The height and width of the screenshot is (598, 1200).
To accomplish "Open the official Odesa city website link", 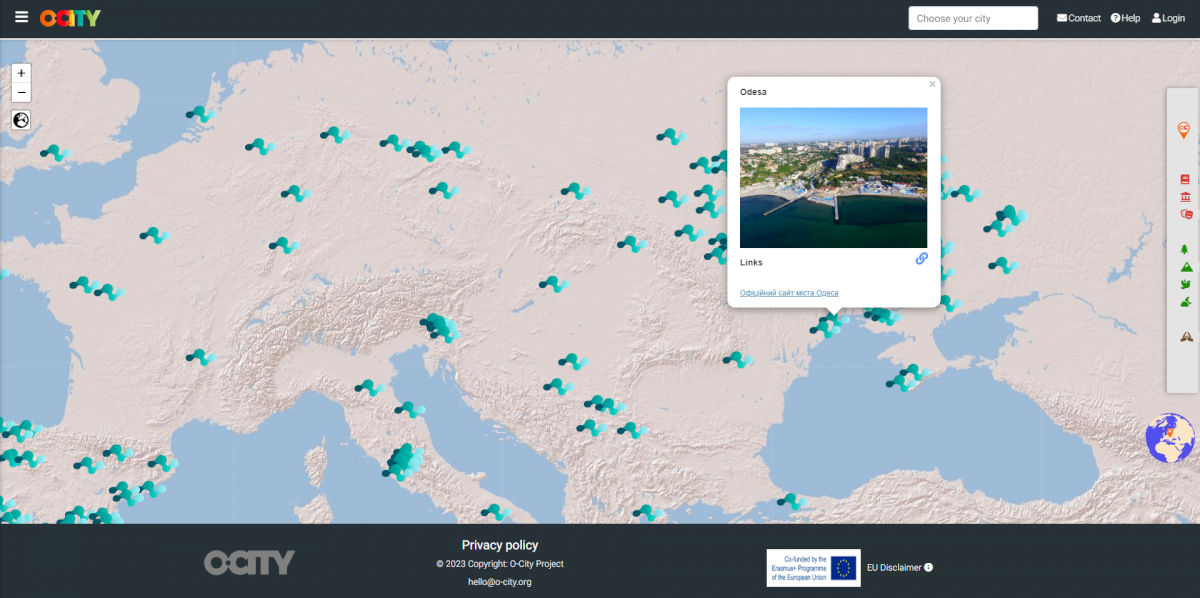I will tap(789, 293).
